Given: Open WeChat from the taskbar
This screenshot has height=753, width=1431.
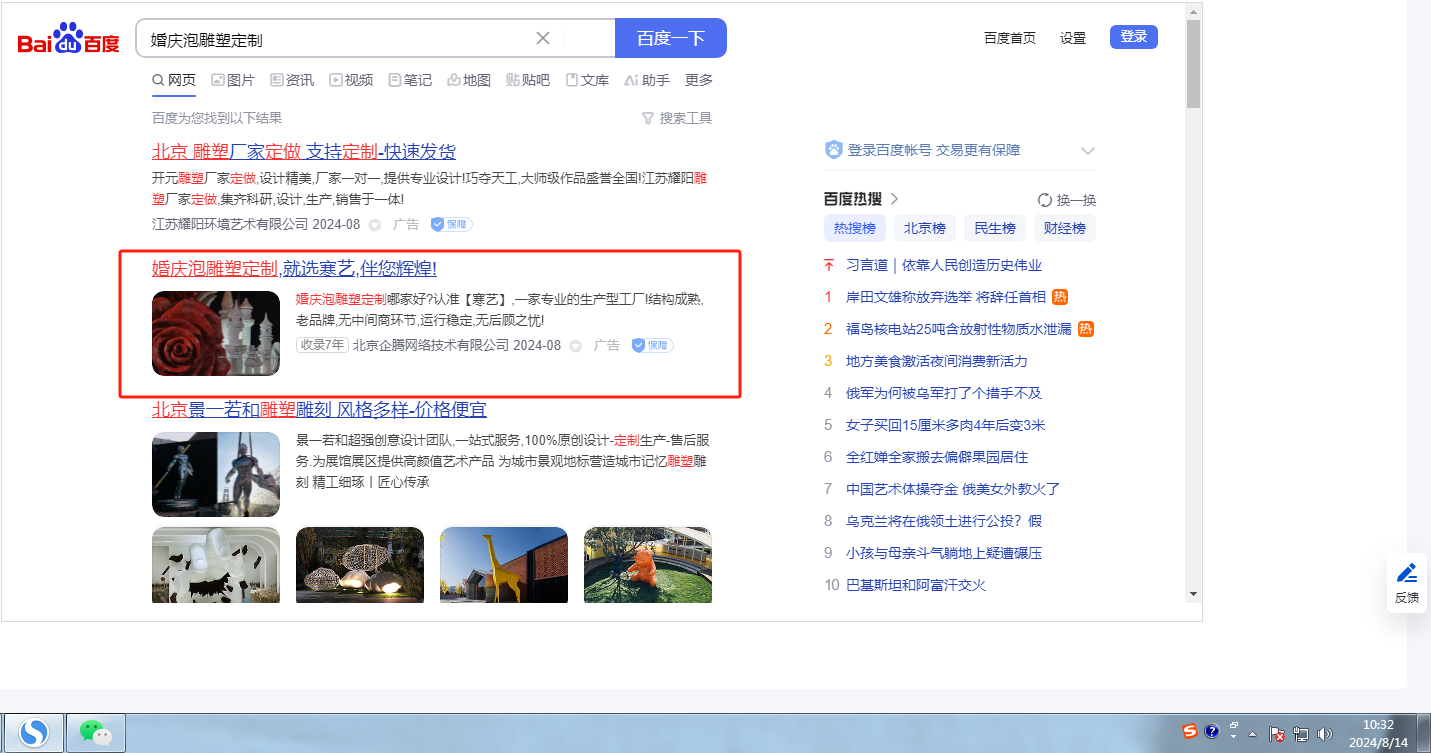Looking at the screenshot, I should point(96,732).
